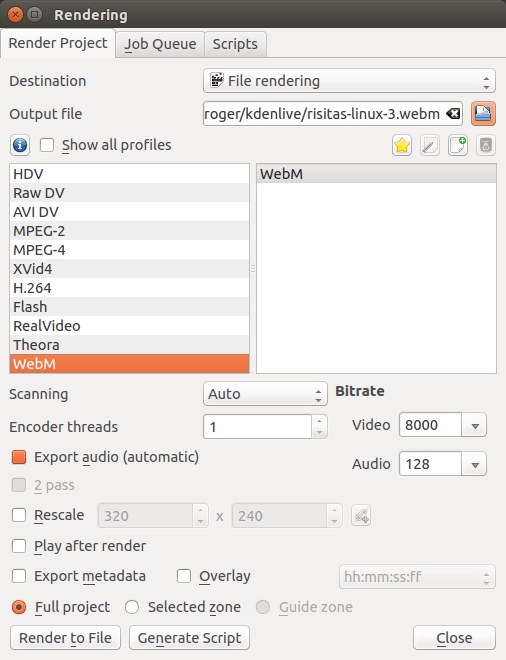This screenshot has height=660, width=506.
Task: Click the load rescale size icon
Action: (361, 516)
